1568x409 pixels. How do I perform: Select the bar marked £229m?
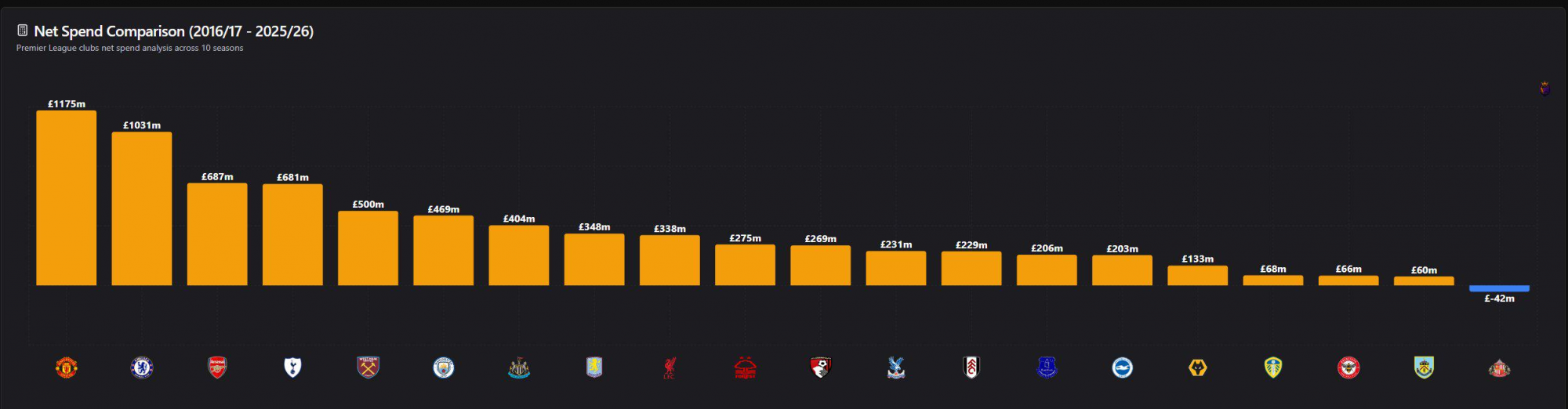click(x=971, y=269)
